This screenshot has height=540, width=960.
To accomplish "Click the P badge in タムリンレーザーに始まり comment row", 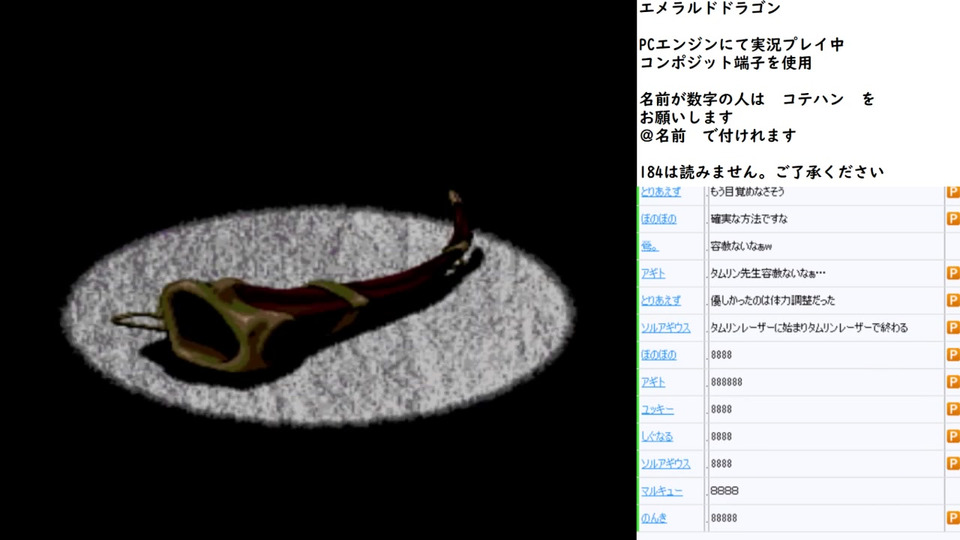I will coord(953,328).
